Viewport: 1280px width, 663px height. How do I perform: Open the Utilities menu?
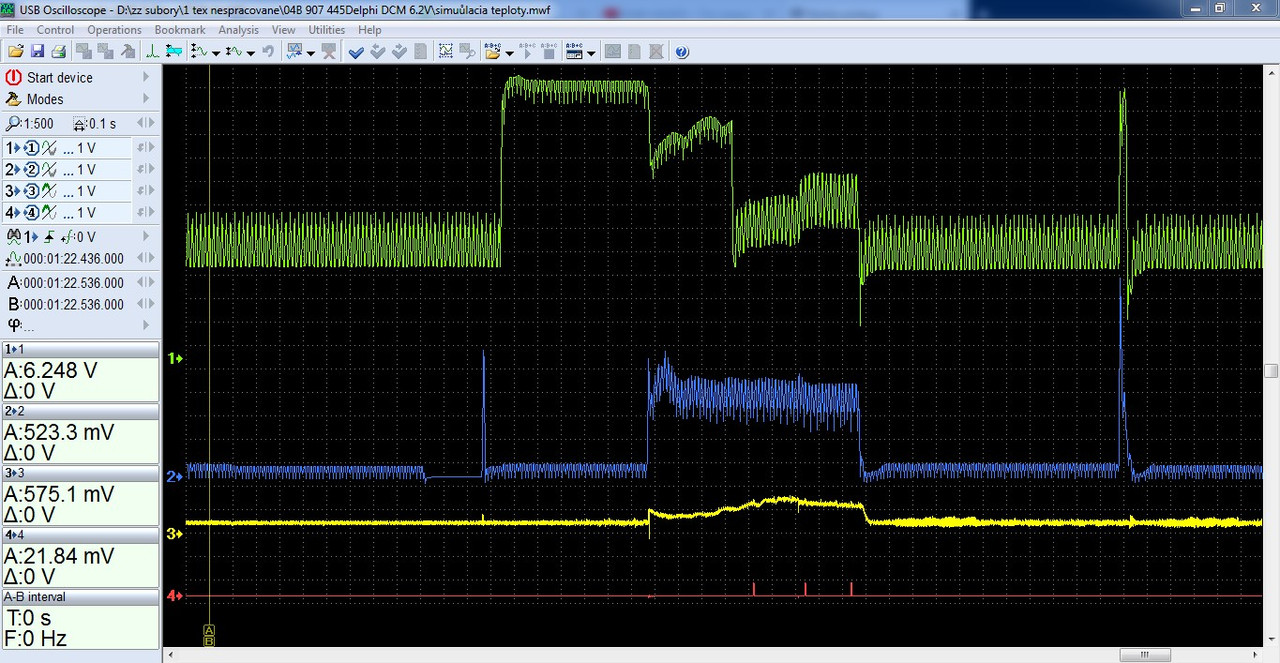[327, 30]
